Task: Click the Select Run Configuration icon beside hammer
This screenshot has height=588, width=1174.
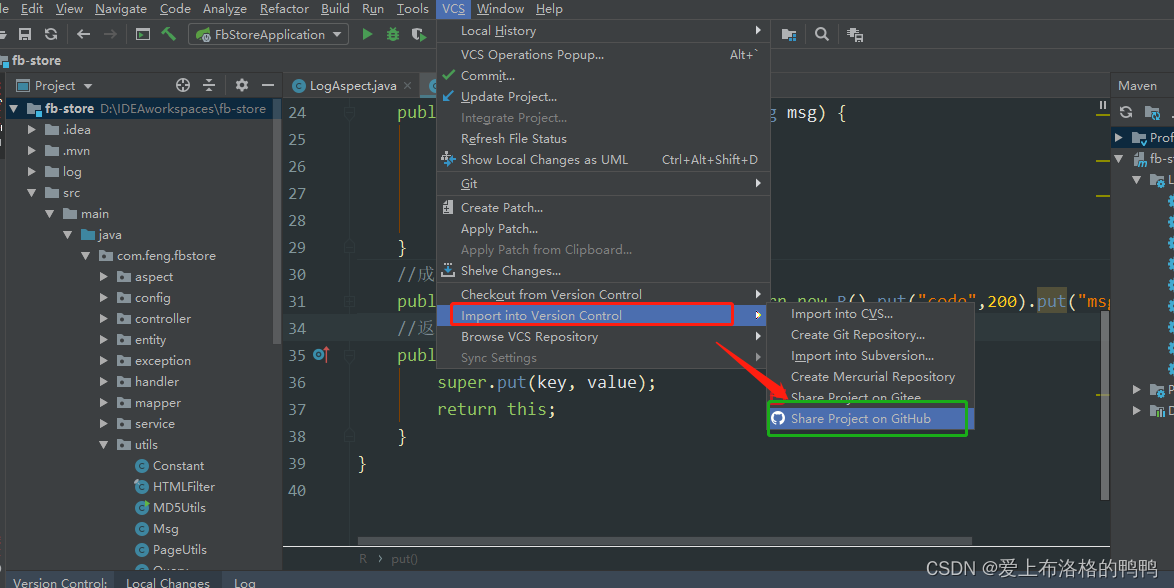Action: 142,34
